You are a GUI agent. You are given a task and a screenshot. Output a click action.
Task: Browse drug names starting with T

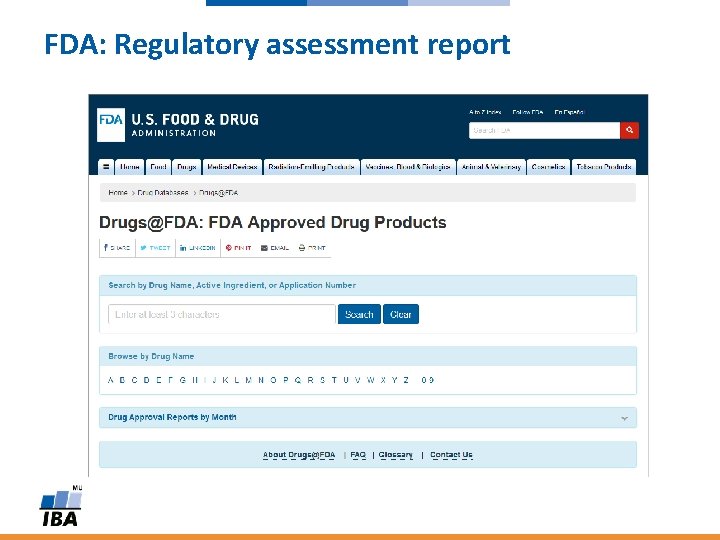coord(334,380)
